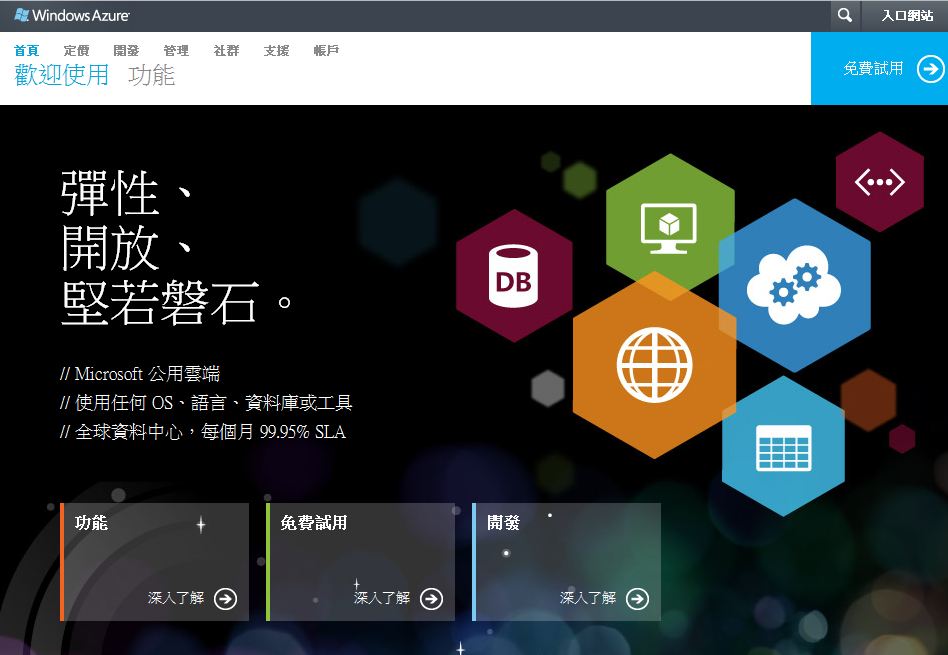Image resolution: width=948 pixels, height=655 pixels.
Task: Click the arrow circle in 免費試用 banner
Action: coord(930,68)
